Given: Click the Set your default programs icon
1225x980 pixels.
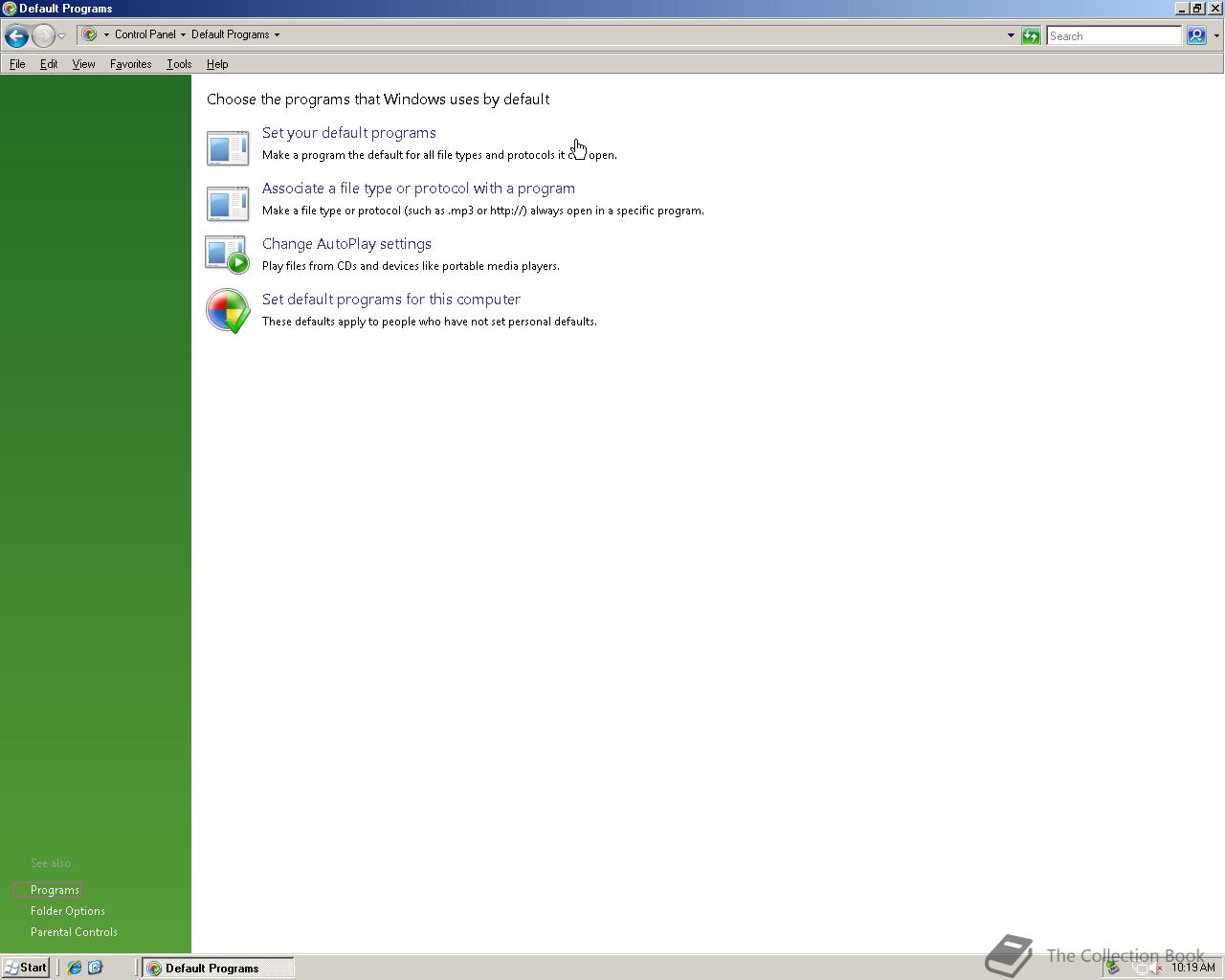Looking at the screenshot, I should tap(228, 148).
